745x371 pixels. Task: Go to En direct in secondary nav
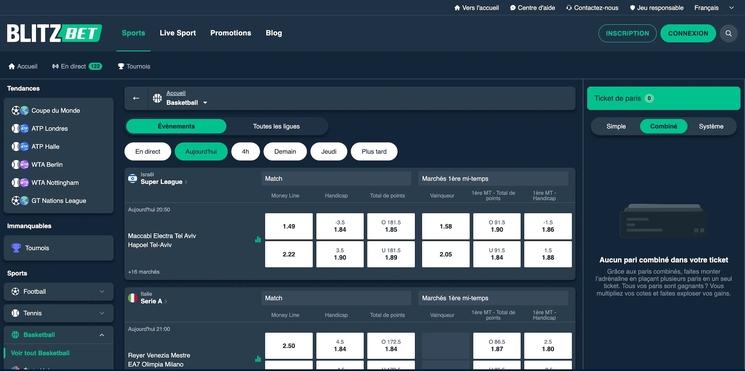pos(77,67)
